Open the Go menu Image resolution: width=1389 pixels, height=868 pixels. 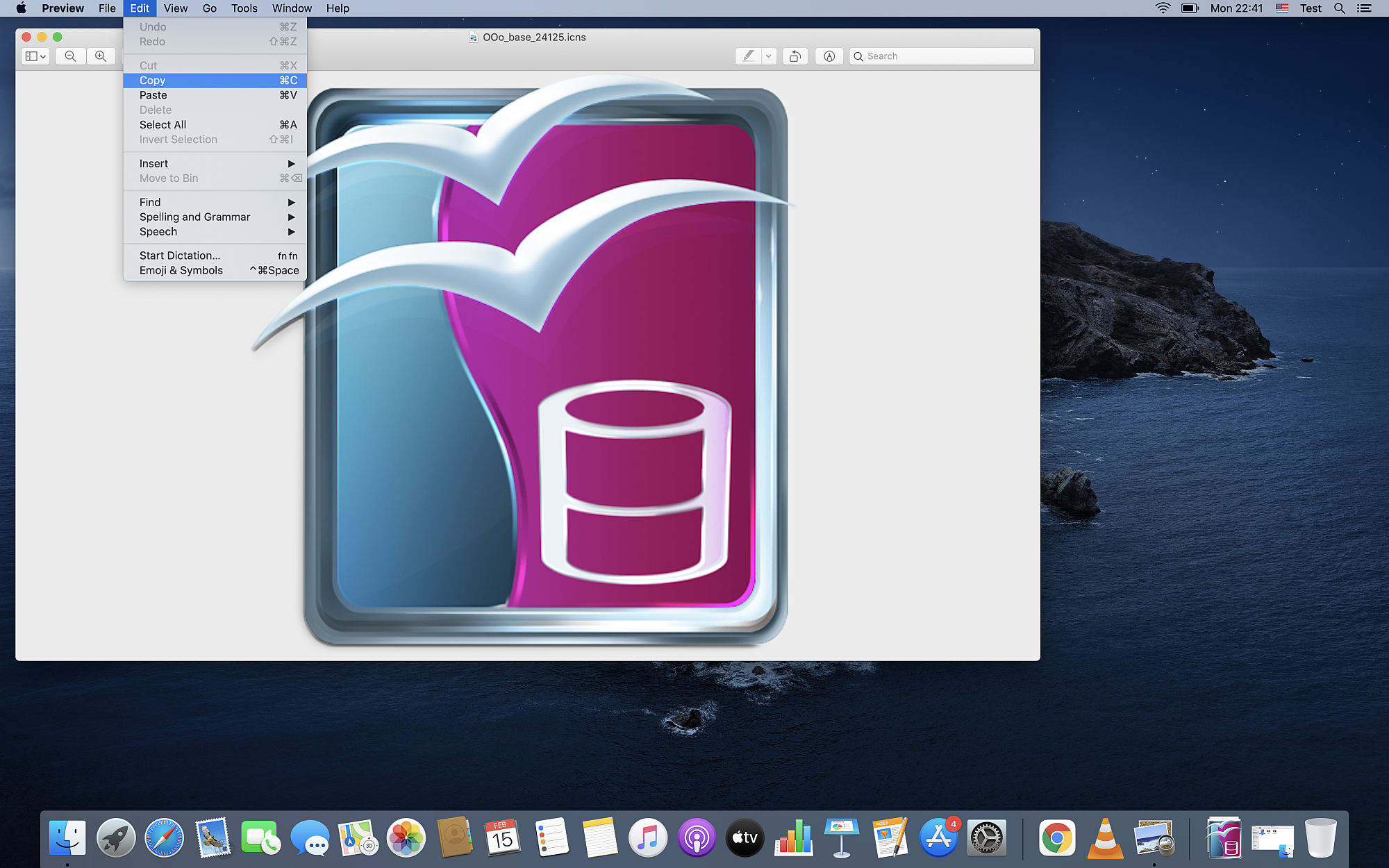209,8
